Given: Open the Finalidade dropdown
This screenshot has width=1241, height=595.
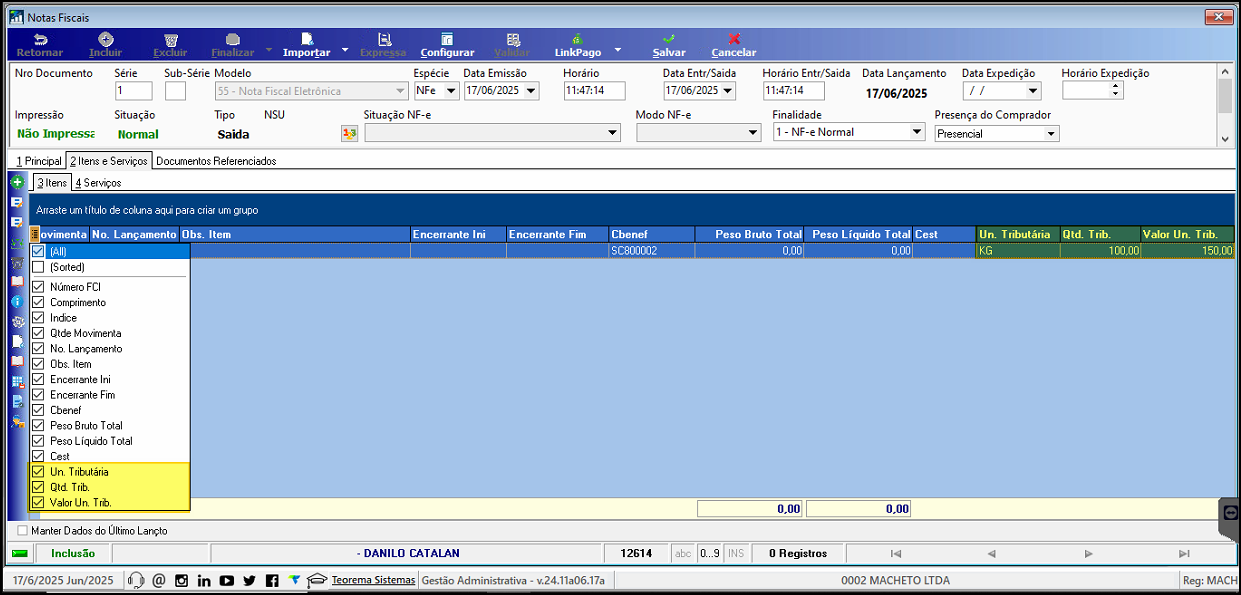Looking at the screenshot, I should pyautogui.click(x=917, y=132).
